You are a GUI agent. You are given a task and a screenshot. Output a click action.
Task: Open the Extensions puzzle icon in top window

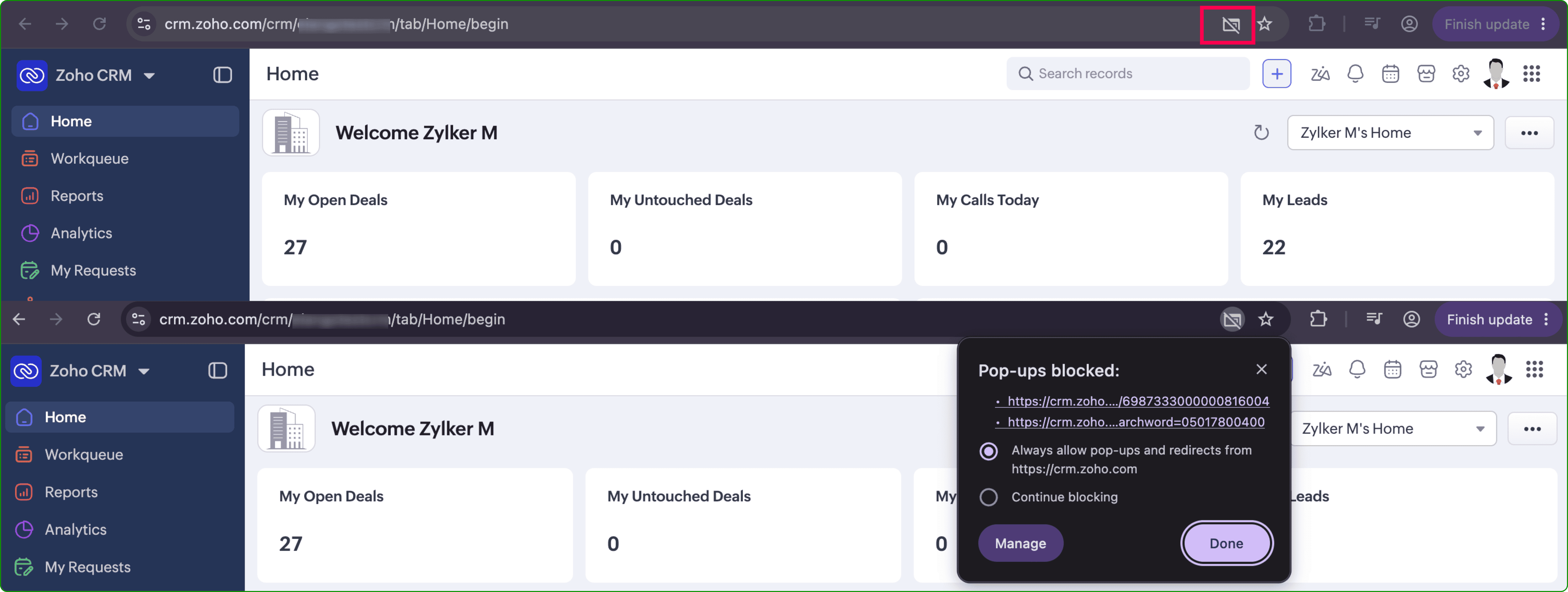(x=1316, y=24)
